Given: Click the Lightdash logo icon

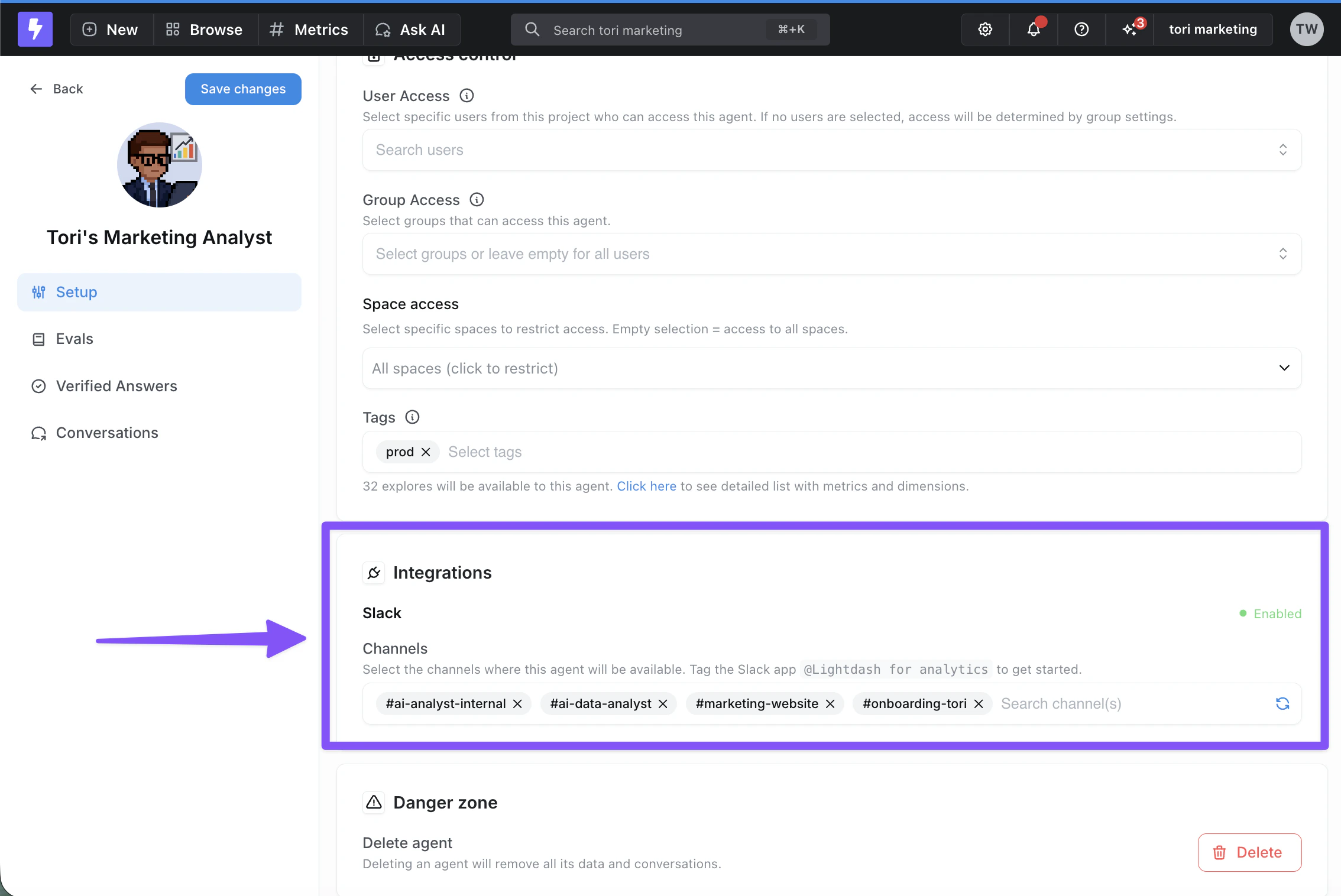Looking at the screenshot, I should (35, 29).
